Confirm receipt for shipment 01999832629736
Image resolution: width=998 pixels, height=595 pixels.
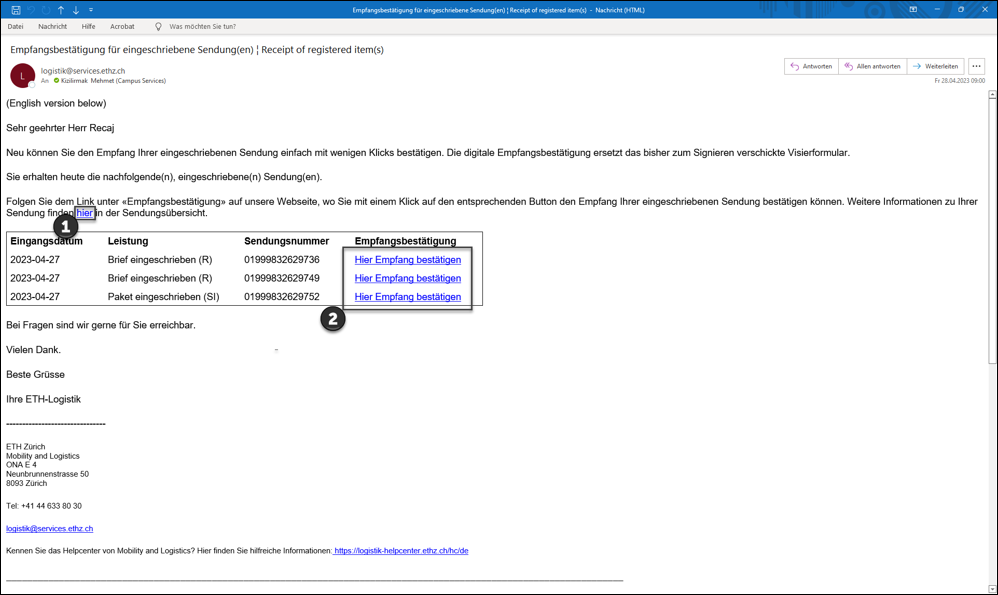(407, 260)
